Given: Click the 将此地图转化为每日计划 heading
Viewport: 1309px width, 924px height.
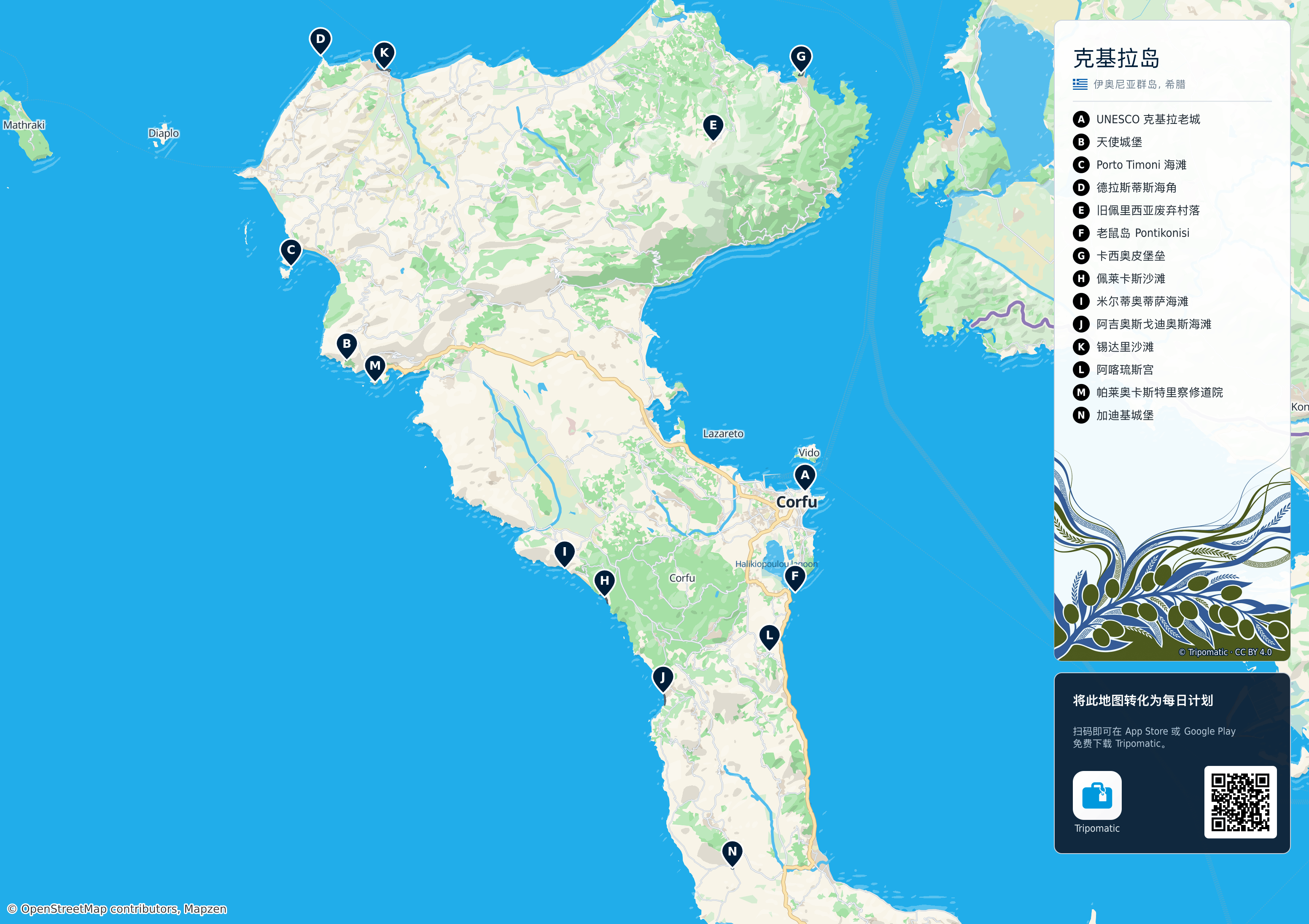Looking at the screenshot, I should 1142,701.
